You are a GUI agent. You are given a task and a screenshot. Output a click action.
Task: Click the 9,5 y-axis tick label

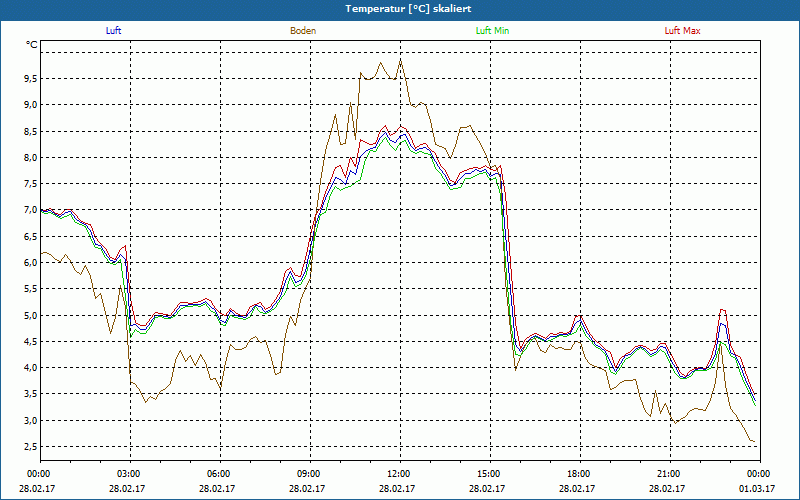click(x=30, y=78)
